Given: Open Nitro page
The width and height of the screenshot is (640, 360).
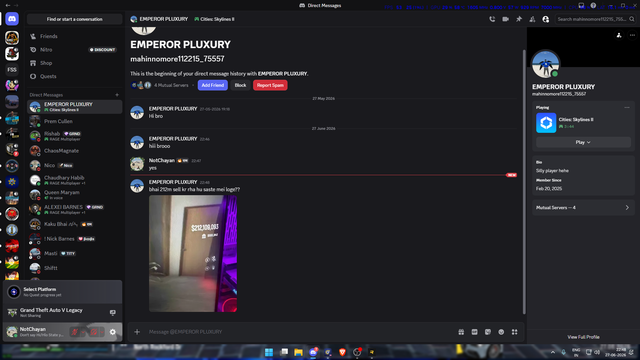Looking at the screenshot, I should pyautogui.click(x=74, y=50).
